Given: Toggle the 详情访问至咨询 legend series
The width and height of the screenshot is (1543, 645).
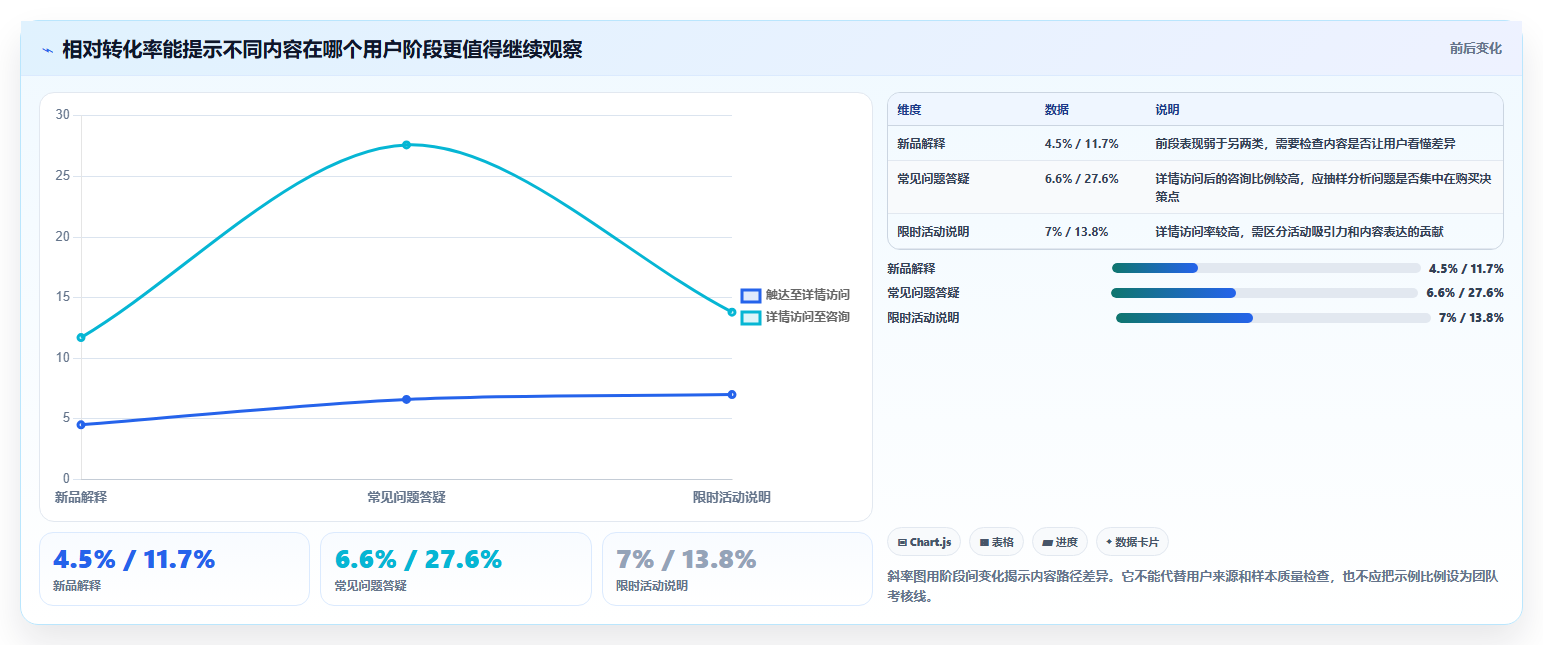Looking at the screenshot, I should coord(795,317).
